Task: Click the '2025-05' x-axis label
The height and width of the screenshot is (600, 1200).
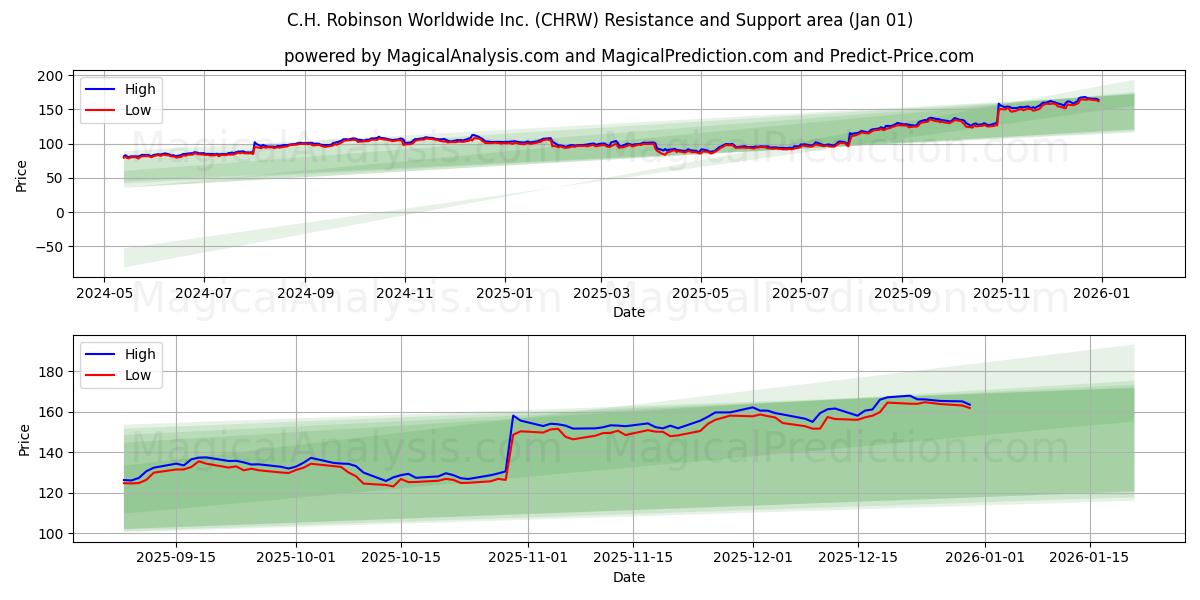Action: point(701,293)
